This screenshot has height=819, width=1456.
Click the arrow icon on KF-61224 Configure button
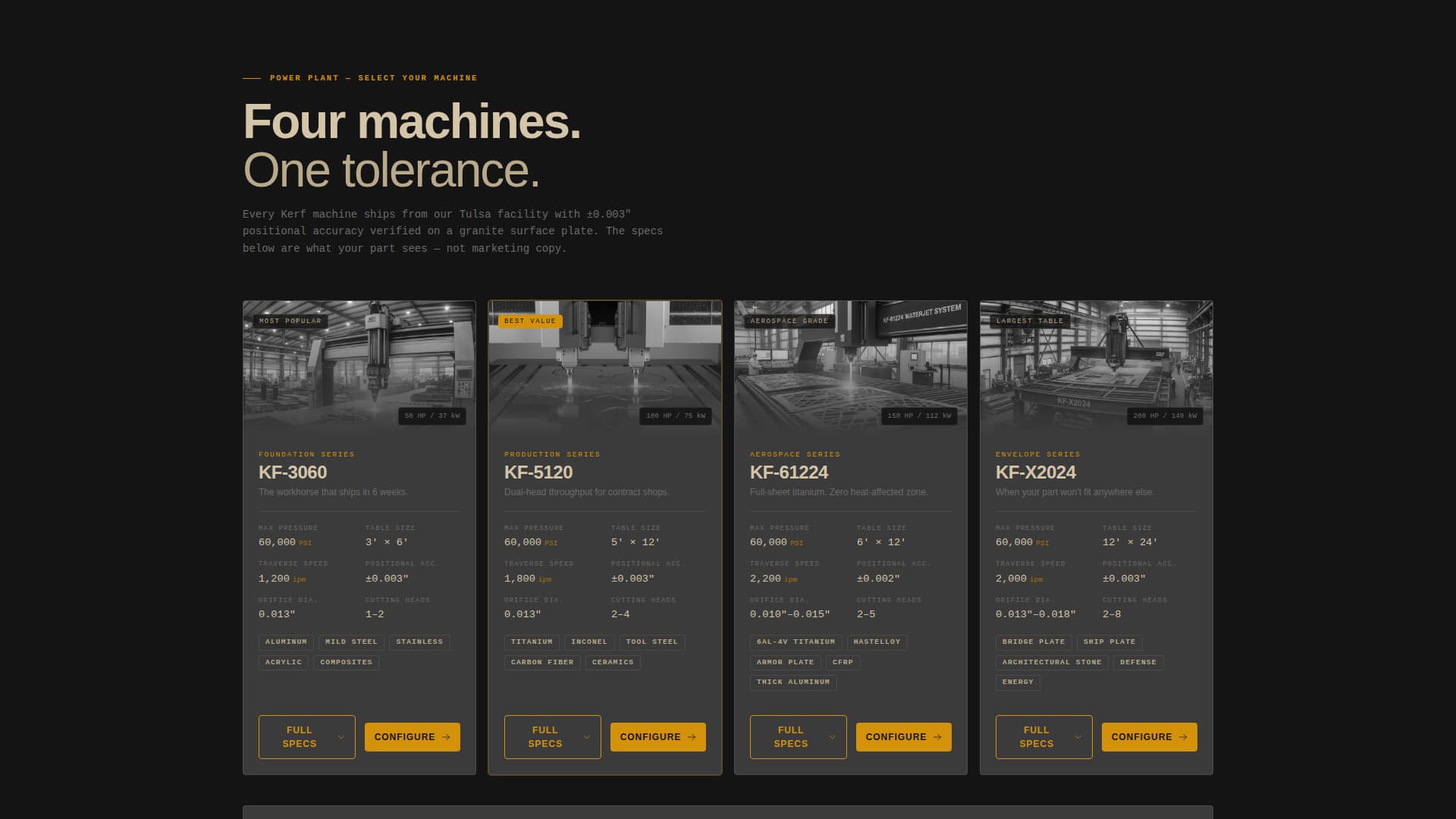[937, 736]
